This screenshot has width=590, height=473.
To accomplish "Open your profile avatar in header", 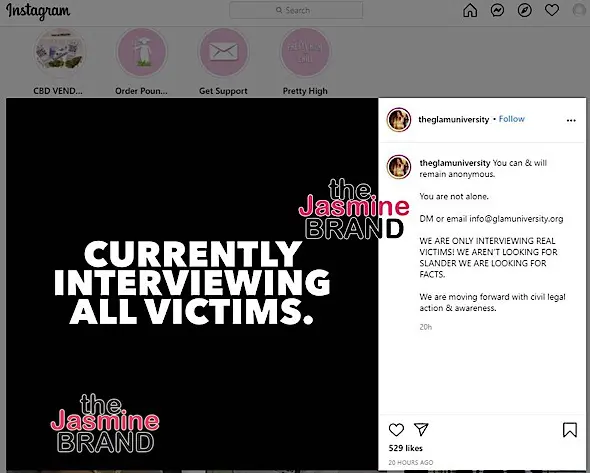I will coord(579,11).
